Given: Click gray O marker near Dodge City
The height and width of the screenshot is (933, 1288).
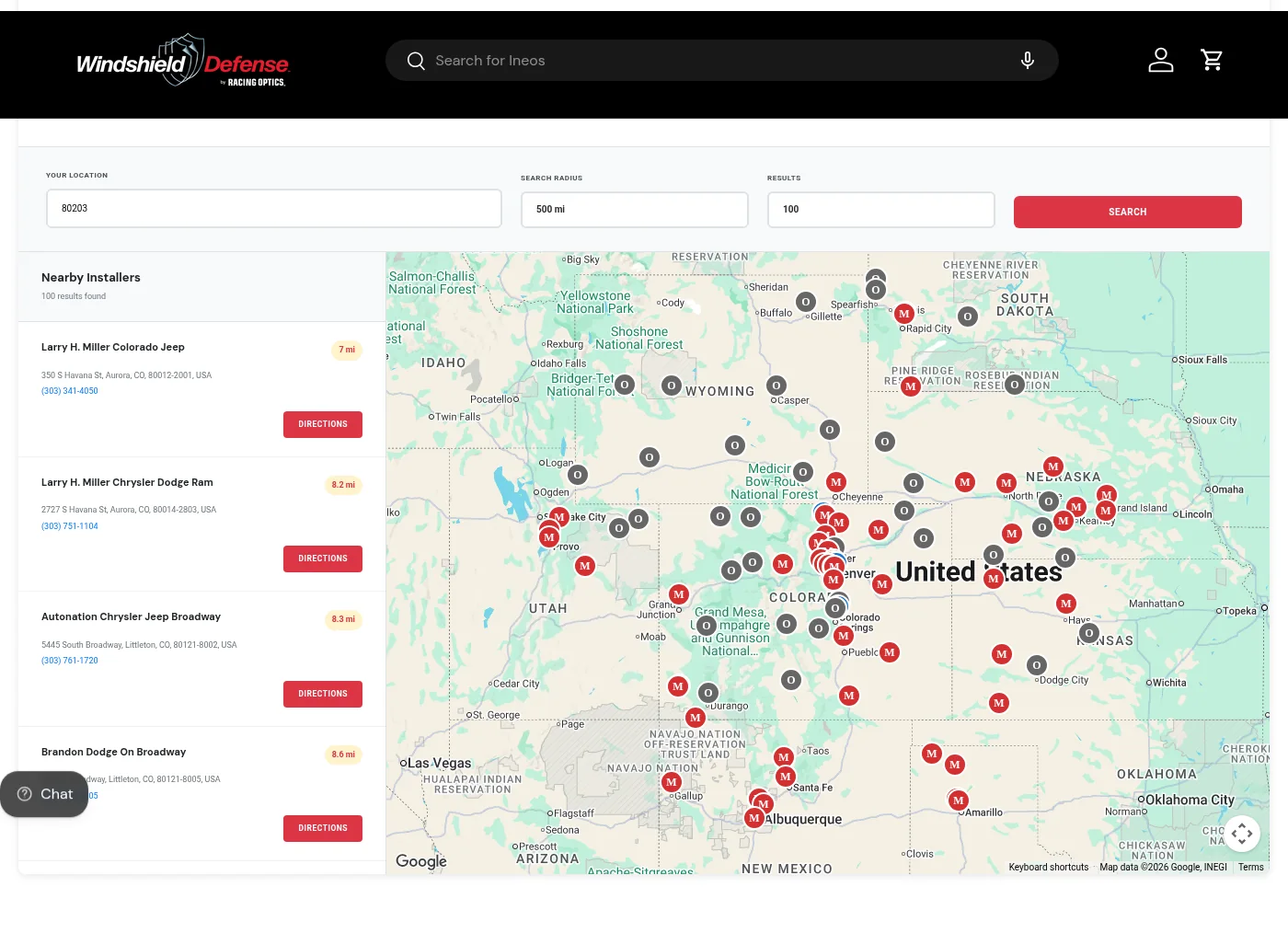Looking at the screenshot, I should point(1037,665).
